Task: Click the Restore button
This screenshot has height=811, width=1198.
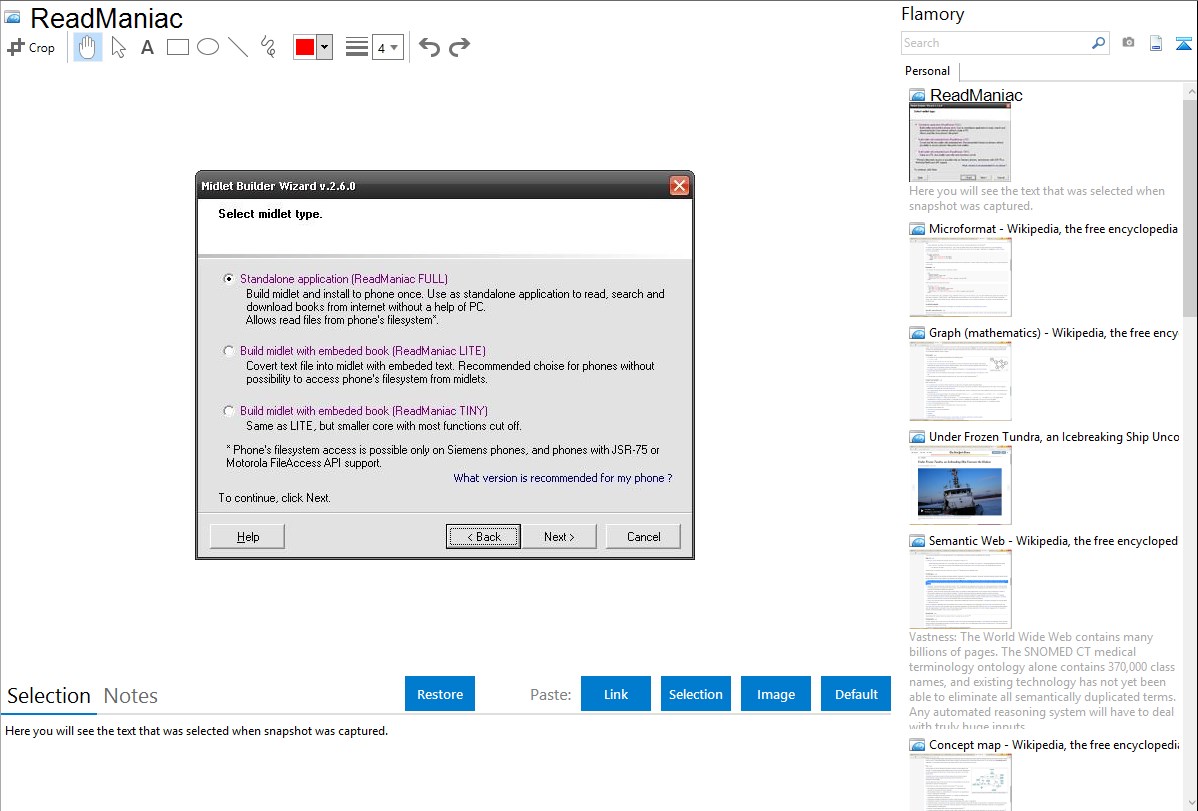Action: tap(440, 694)
